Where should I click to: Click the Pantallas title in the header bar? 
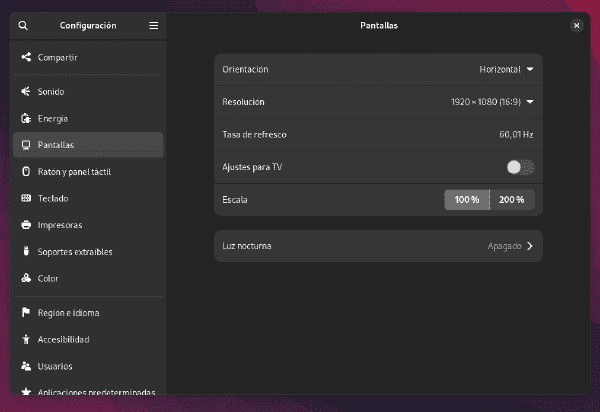(379, 26)
